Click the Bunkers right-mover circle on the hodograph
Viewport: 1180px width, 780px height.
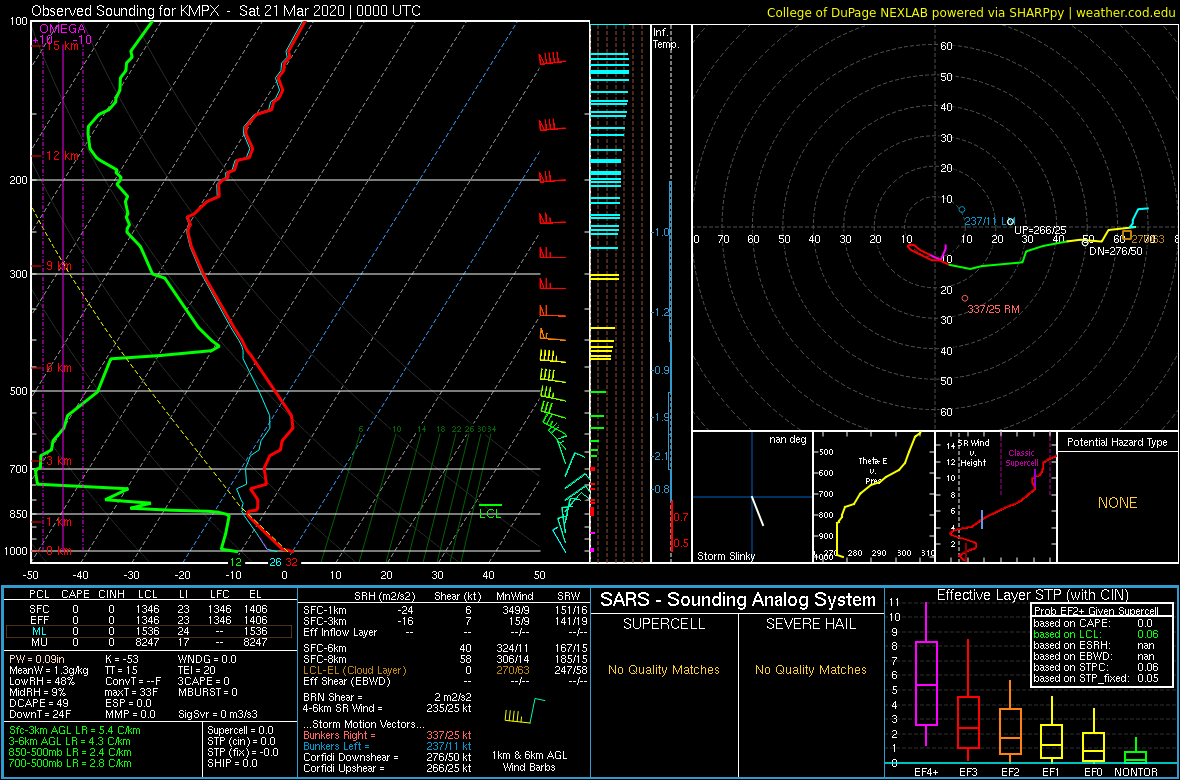pos(965,299)
